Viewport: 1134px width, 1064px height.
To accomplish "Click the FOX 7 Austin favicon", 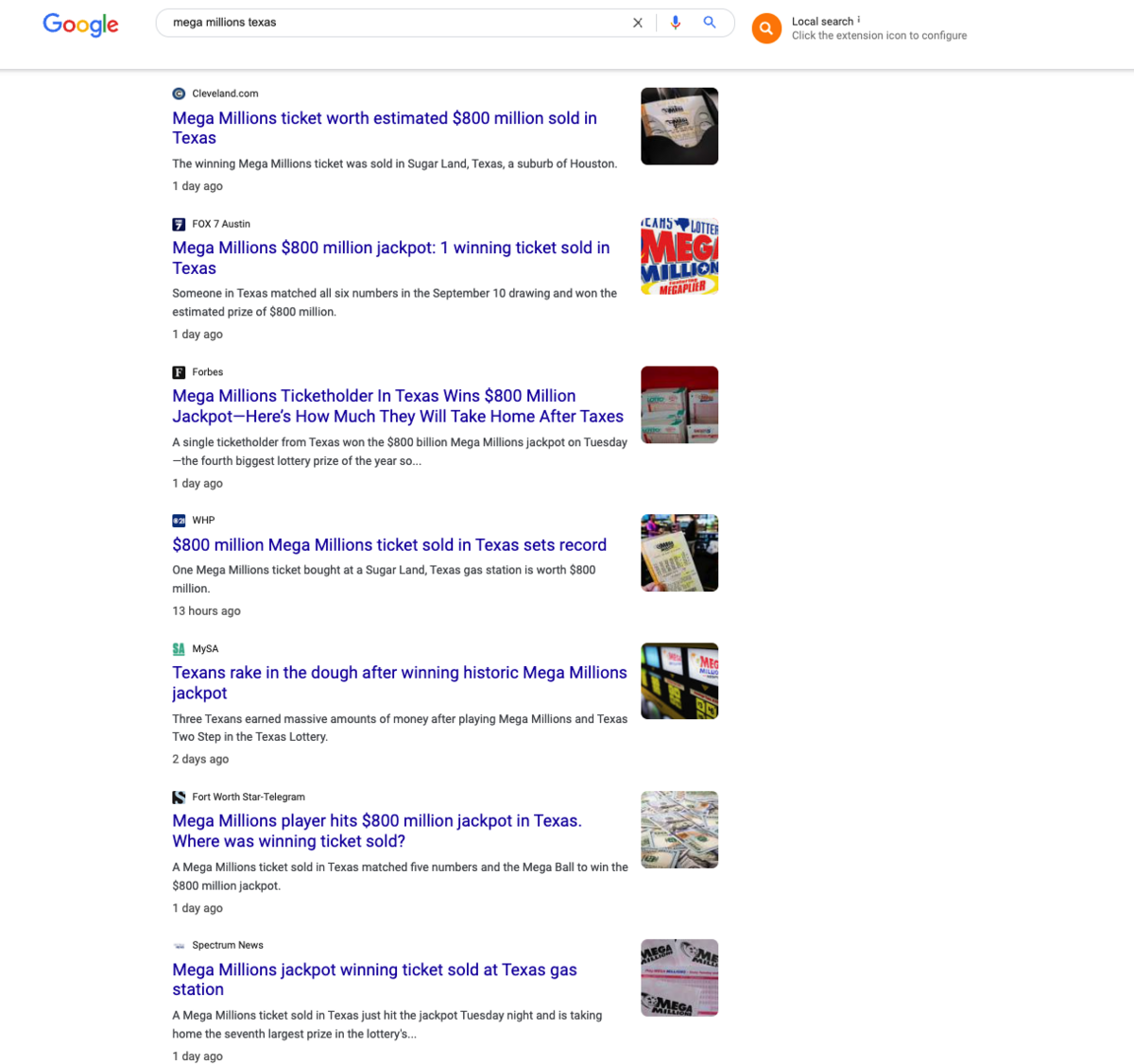I will 179,224.
